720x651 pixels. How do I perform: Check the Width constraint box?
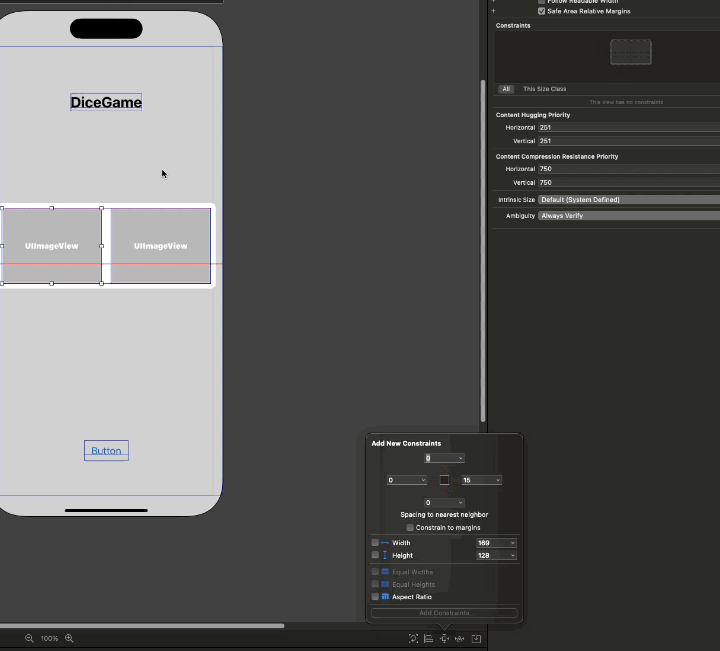click(x=375, y=542)
